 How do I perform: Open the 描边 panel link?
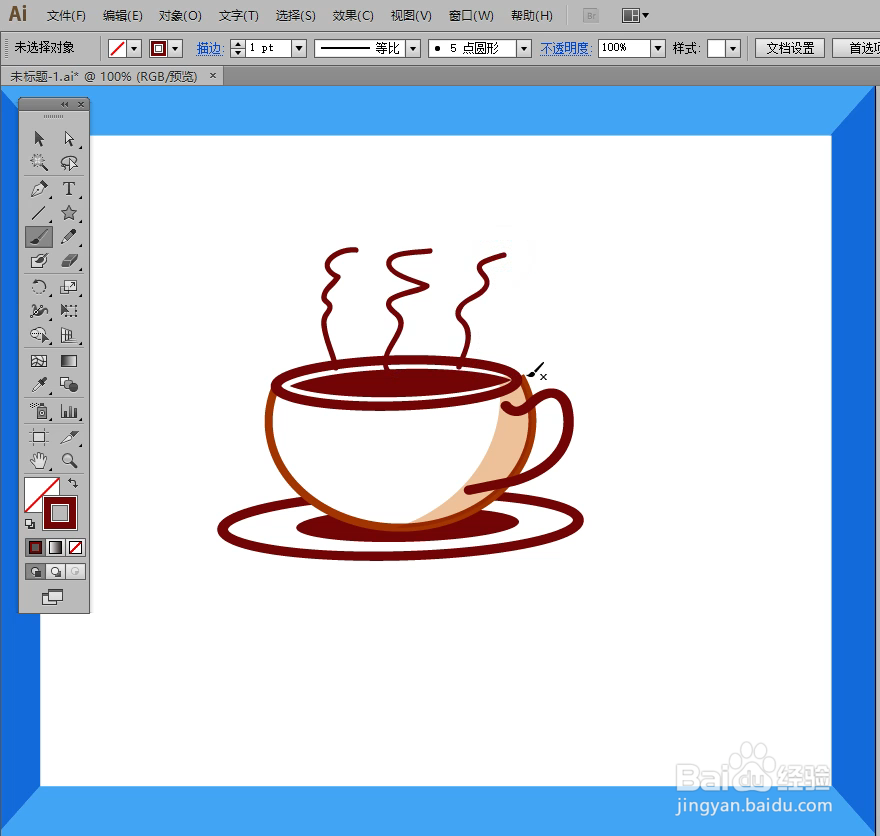[x=210, y=48]
